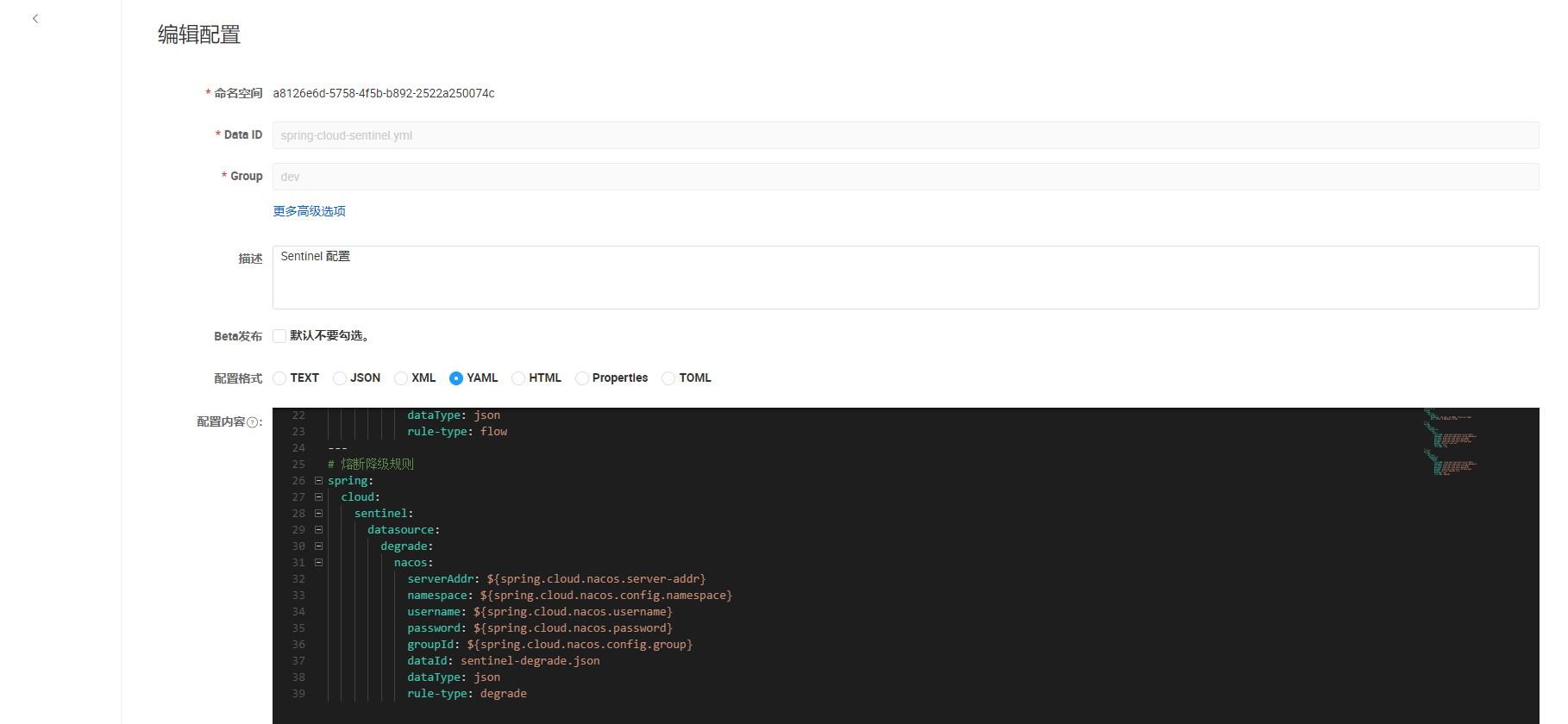Viewport: 1568px width, 724px height.
Task: Select the YAML format option
Action: (x=456, y=378)
